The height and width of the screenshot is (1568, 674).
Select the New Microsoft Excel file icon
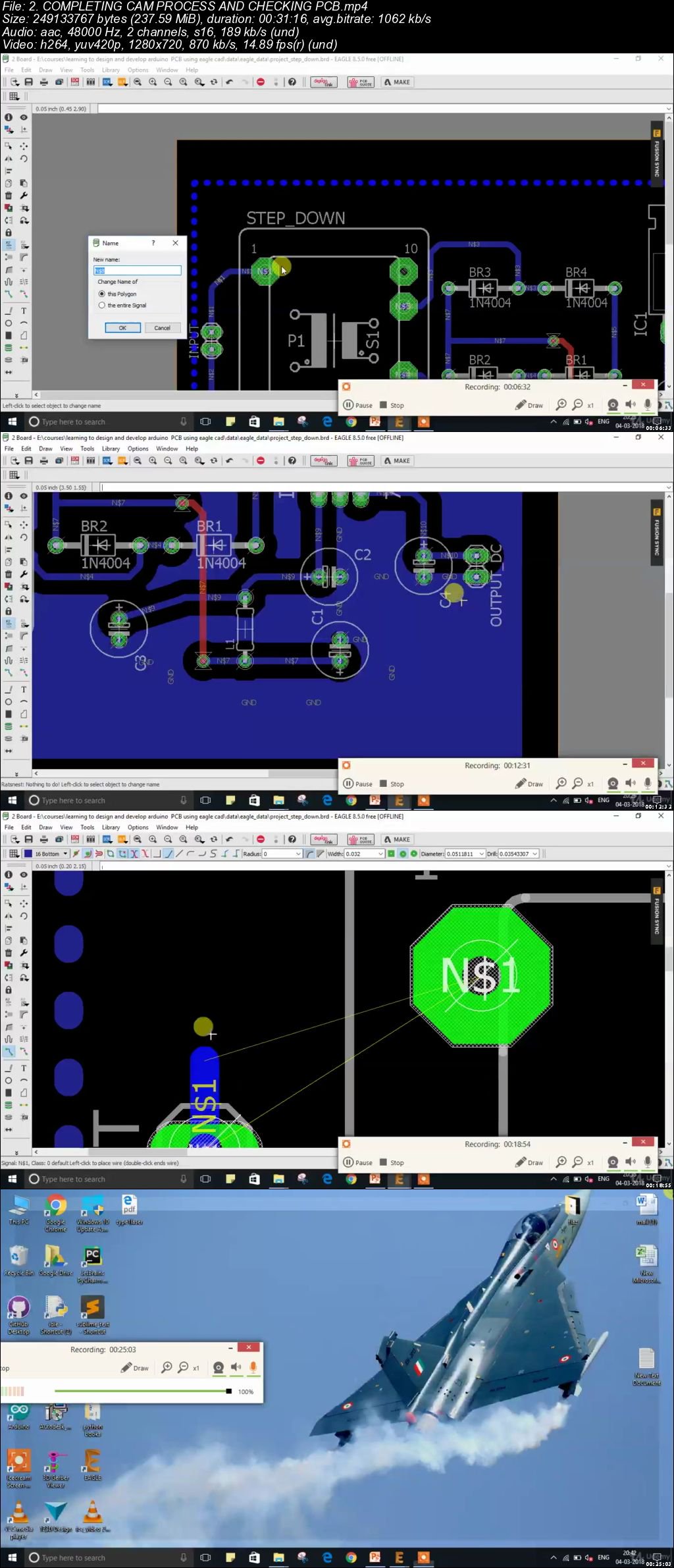646,1264
